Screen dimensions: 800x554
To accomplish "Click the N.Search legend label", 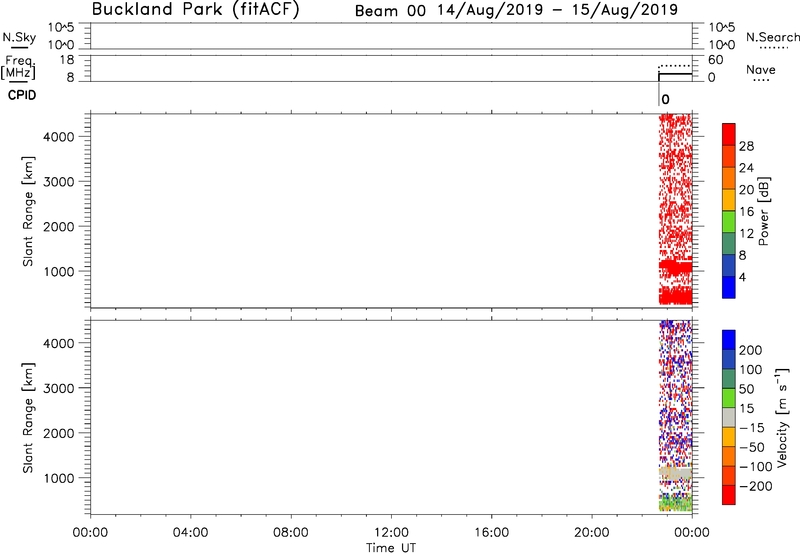I will point(773,37).
